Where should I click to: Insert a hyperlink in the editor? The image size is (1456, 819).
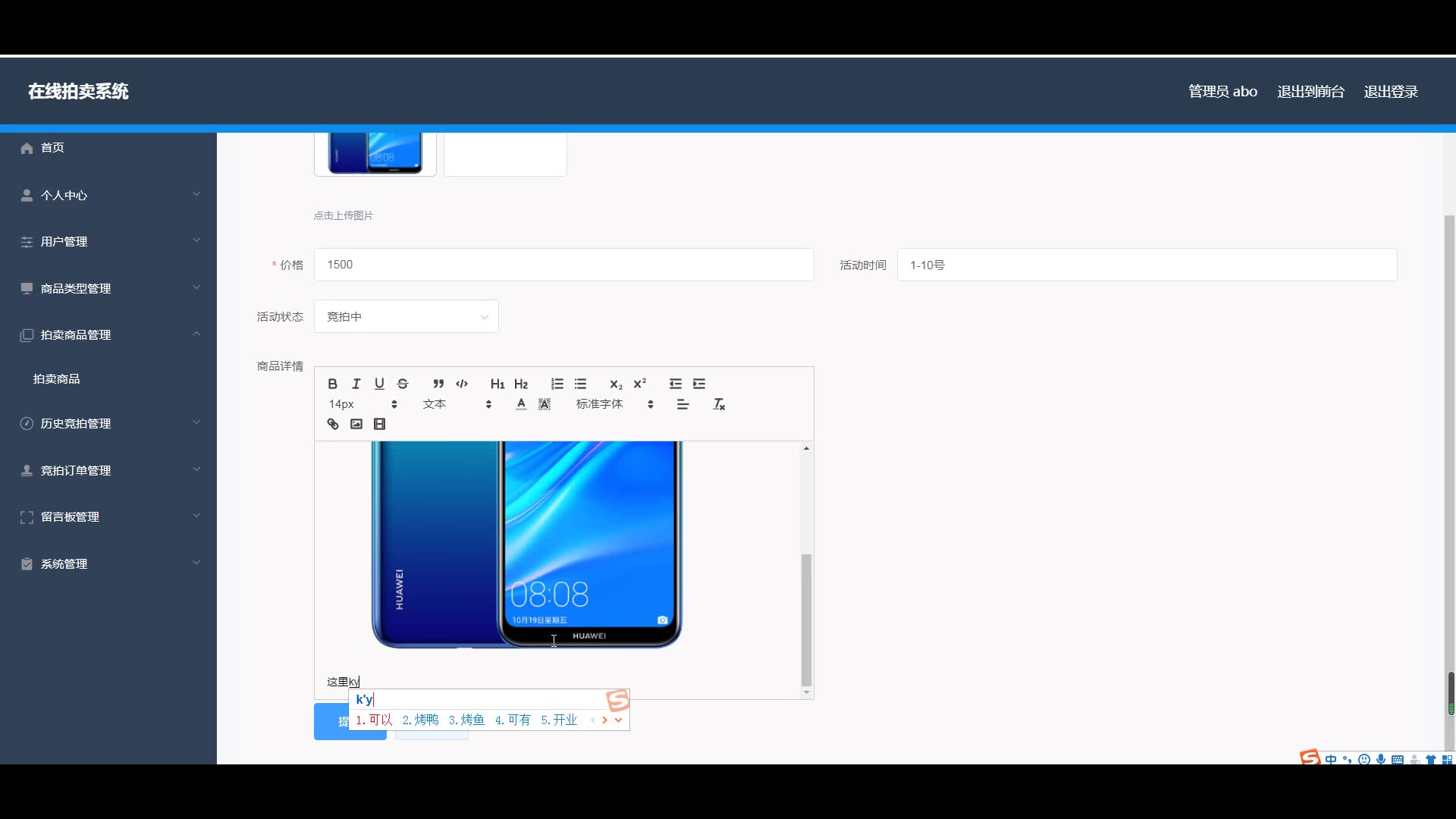point(332,424)
